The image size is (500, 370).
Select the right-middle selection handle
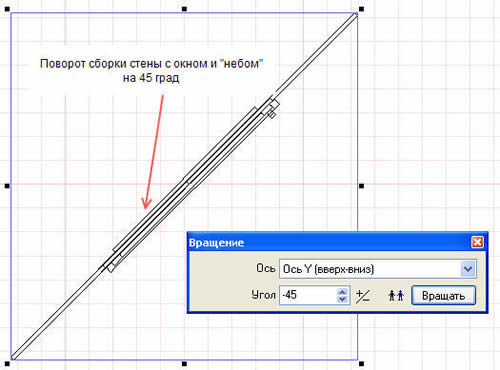tap(362, 186)
